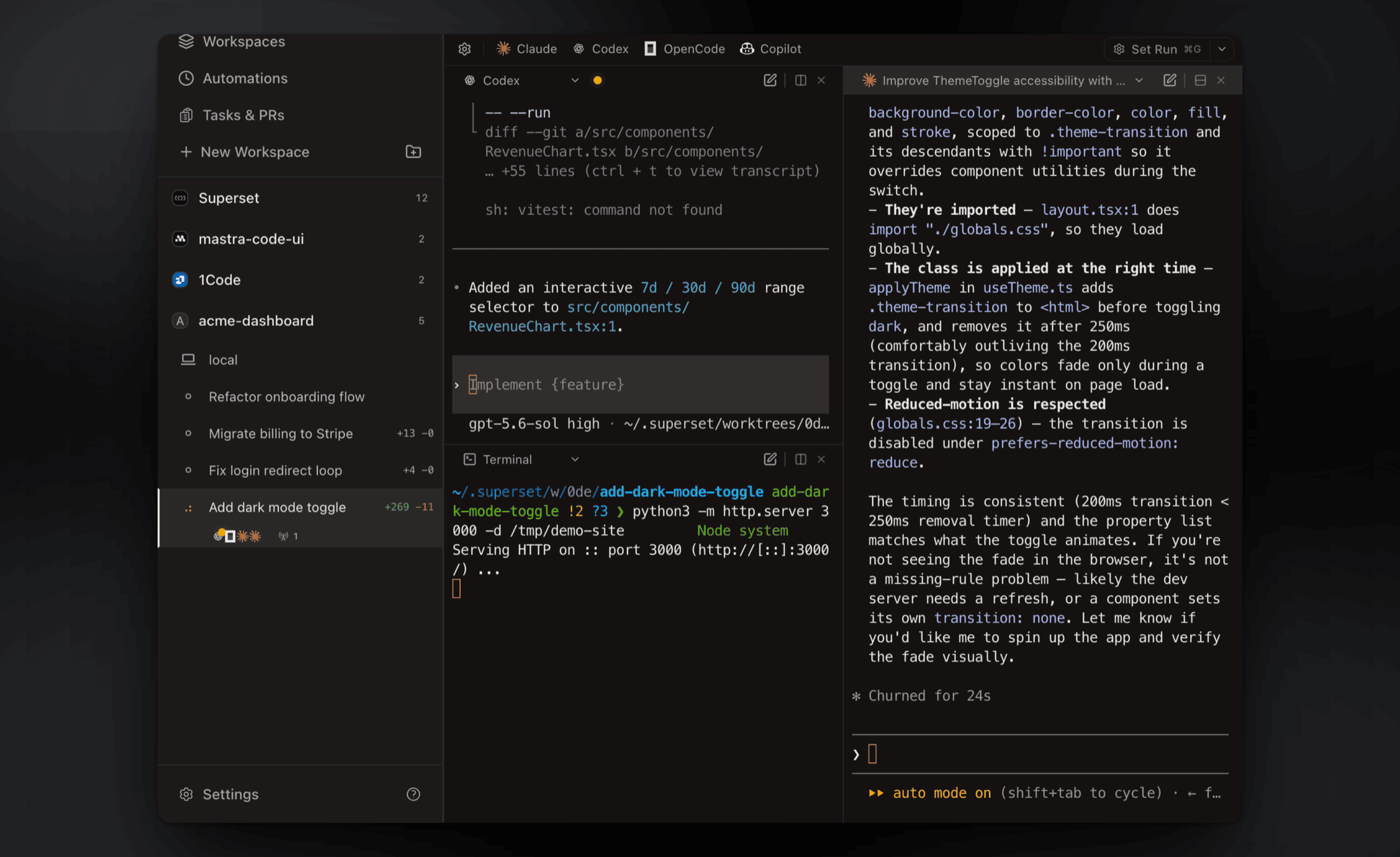Click the orange status dot in the Codex pane
This screenshot has height=857, width=1400.
598,80
